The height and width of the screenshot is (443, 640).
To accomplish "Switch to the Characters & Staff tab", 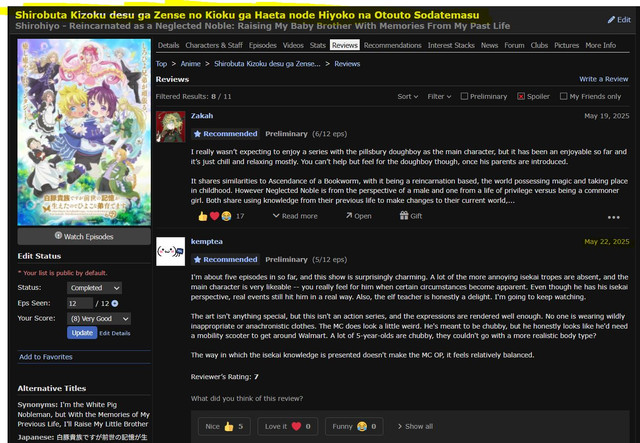I will click(x=216, y=46).
